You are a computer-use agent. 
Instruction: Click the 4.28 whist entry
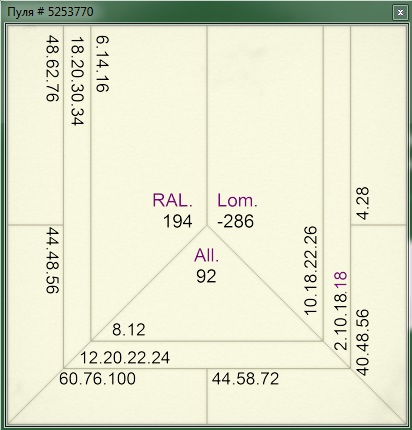coord(363,203)
